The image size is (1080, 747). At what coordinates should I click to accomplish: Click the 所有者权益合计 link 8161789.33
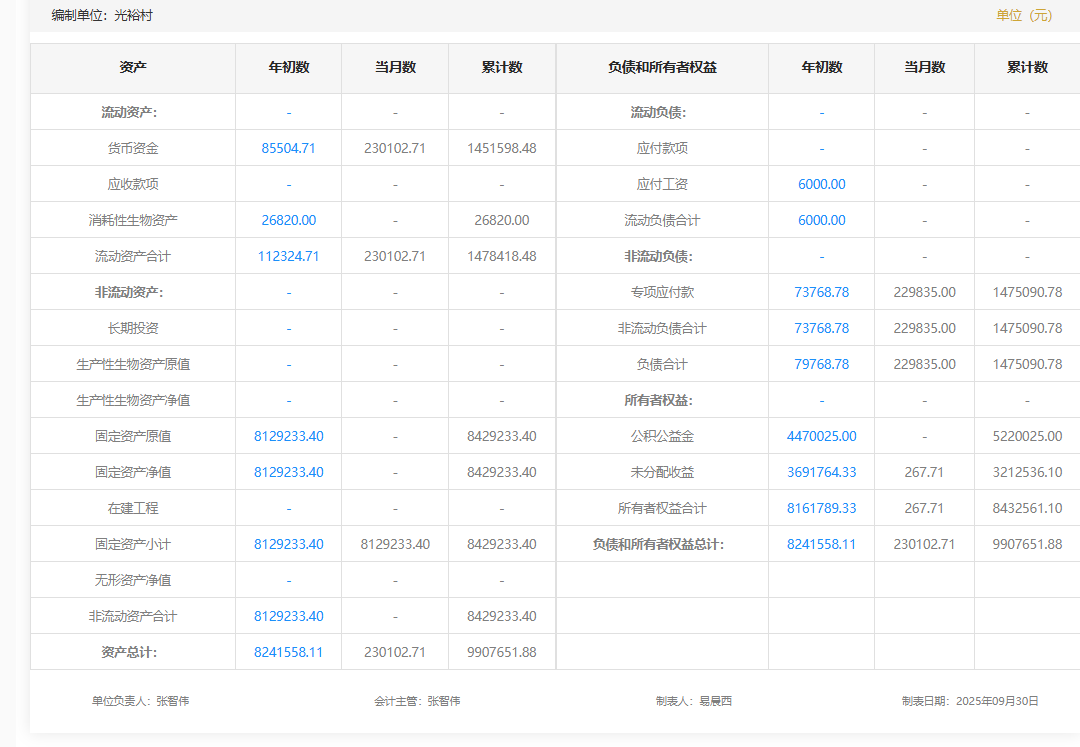(x=821, y=508)
